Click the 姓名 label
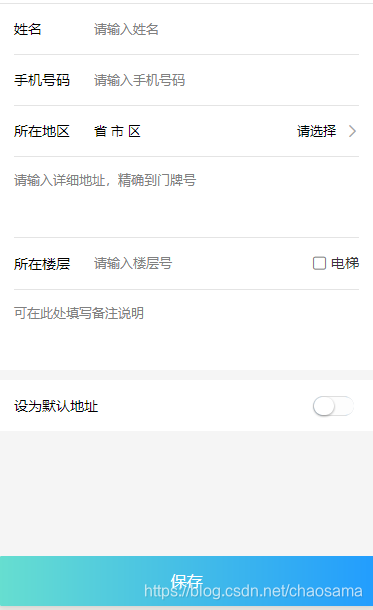Image resolution: width=373 pixels, height=610 pixels. pos(28,29)
